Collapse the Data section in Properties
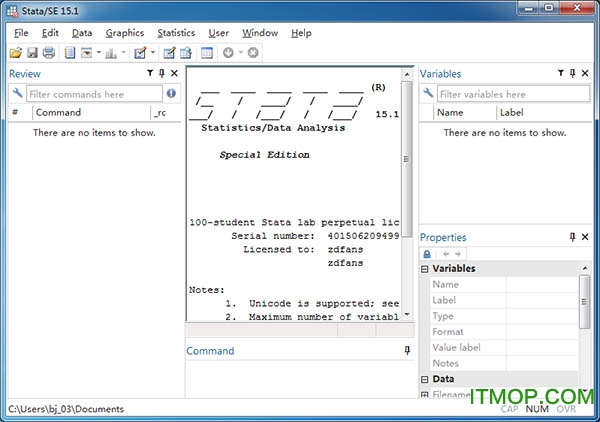Image resolution: width=600 pixels, height=422 pixels. (425, 379)
